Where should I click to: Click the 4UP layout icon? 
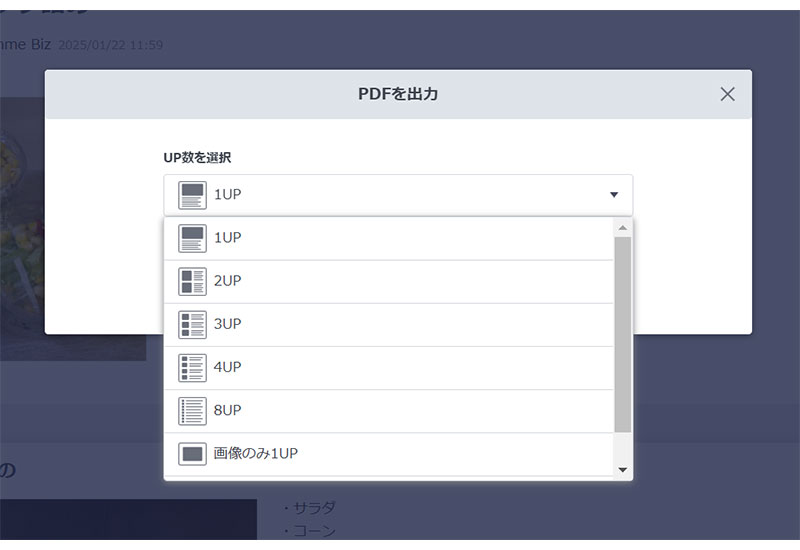(192, 367)
